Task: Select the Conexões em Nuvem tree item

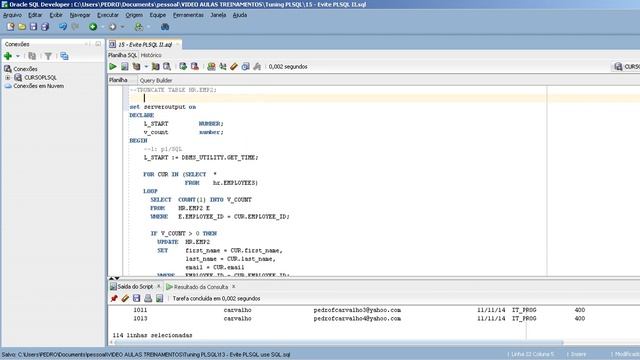Action: tap(38, 86)
